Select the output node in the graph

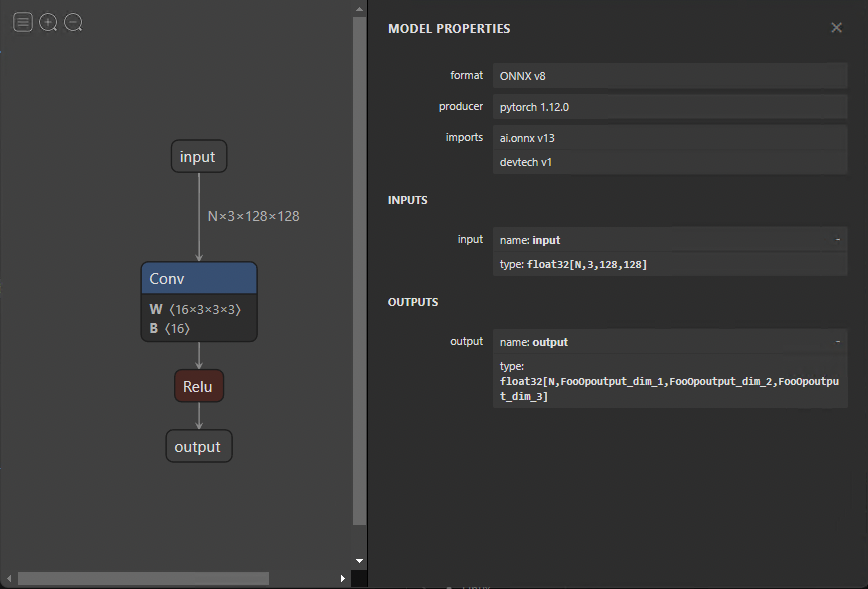click(198, 447)
